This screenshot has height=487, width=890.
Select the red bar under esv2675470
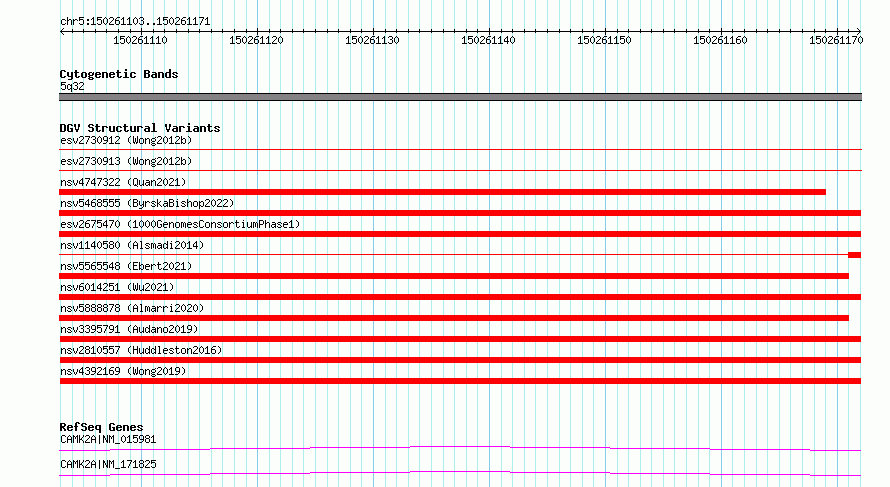coord(460,234)
